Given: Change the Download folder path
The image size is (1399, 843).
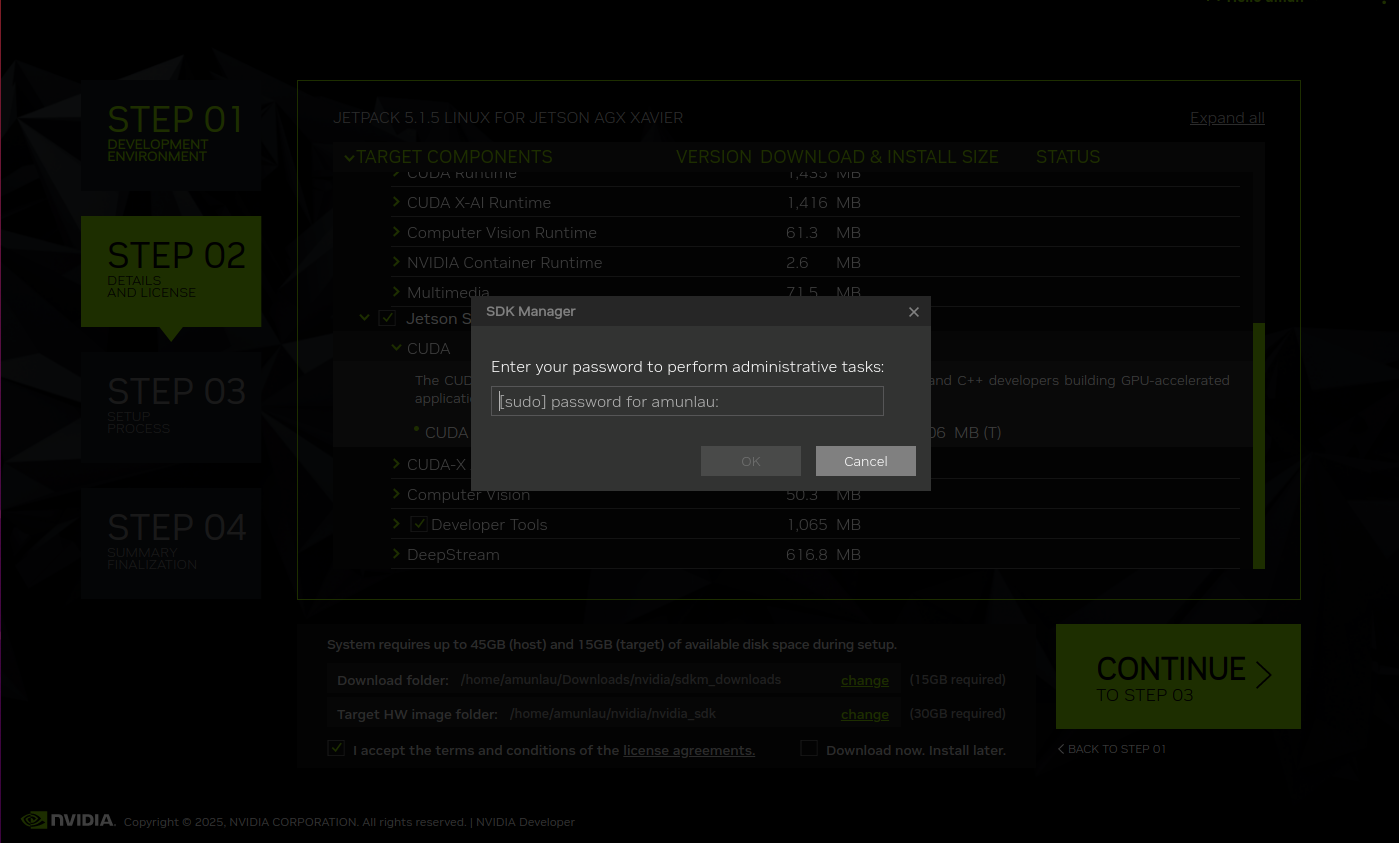Looking at the screenshot, I should pos(865,680).
